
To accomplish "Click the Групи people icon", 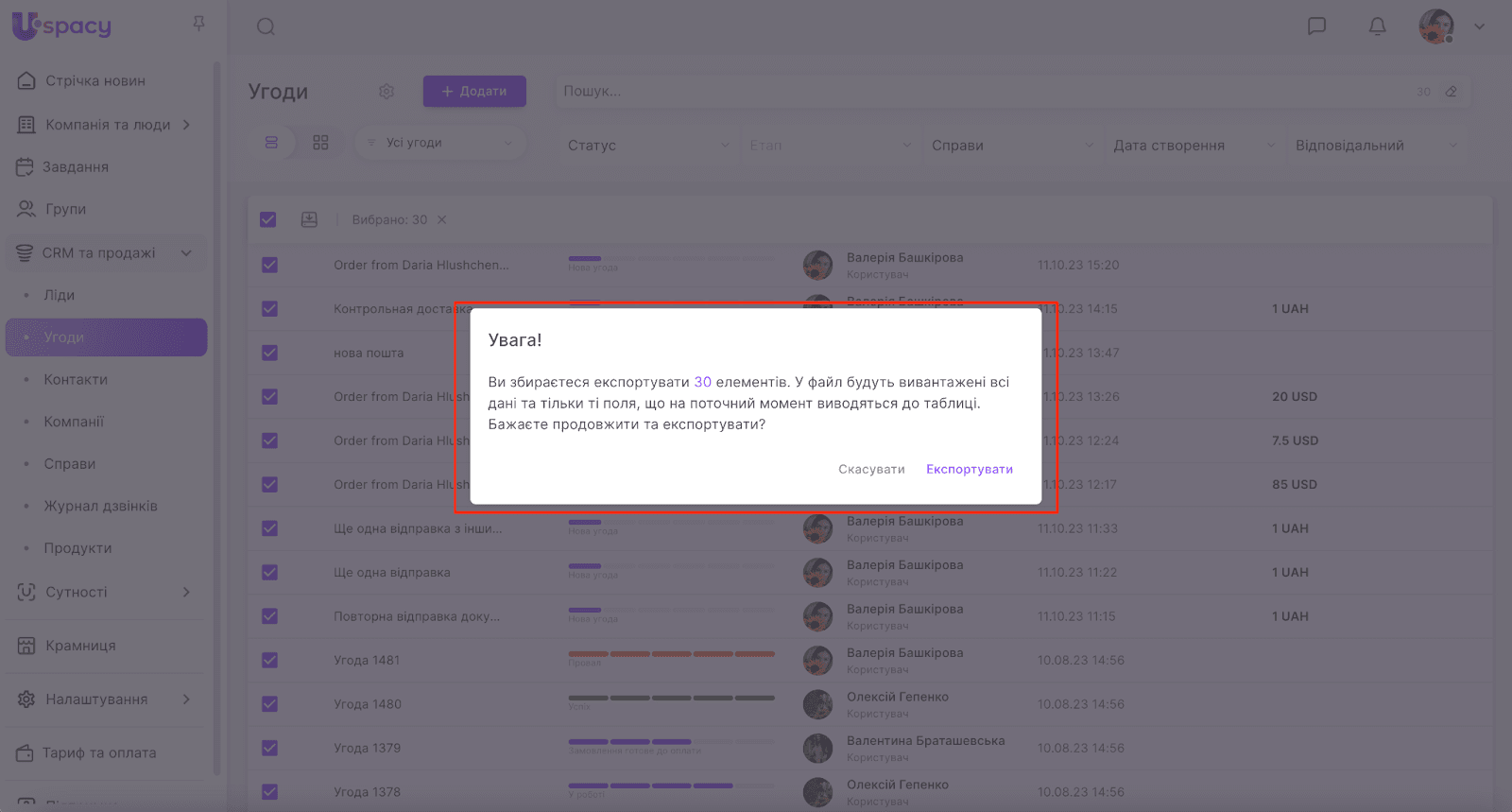I will coord(26,209).
